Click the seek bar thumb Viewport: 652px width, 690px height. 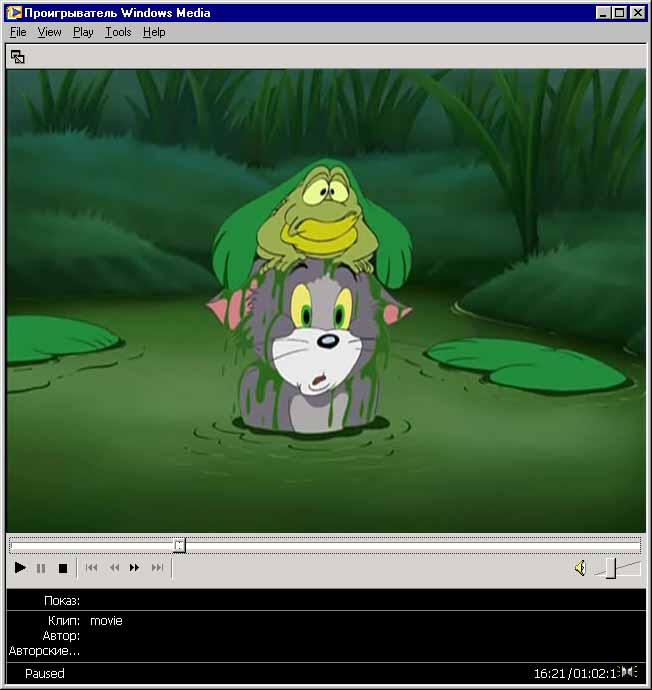(x=179, y=546)
